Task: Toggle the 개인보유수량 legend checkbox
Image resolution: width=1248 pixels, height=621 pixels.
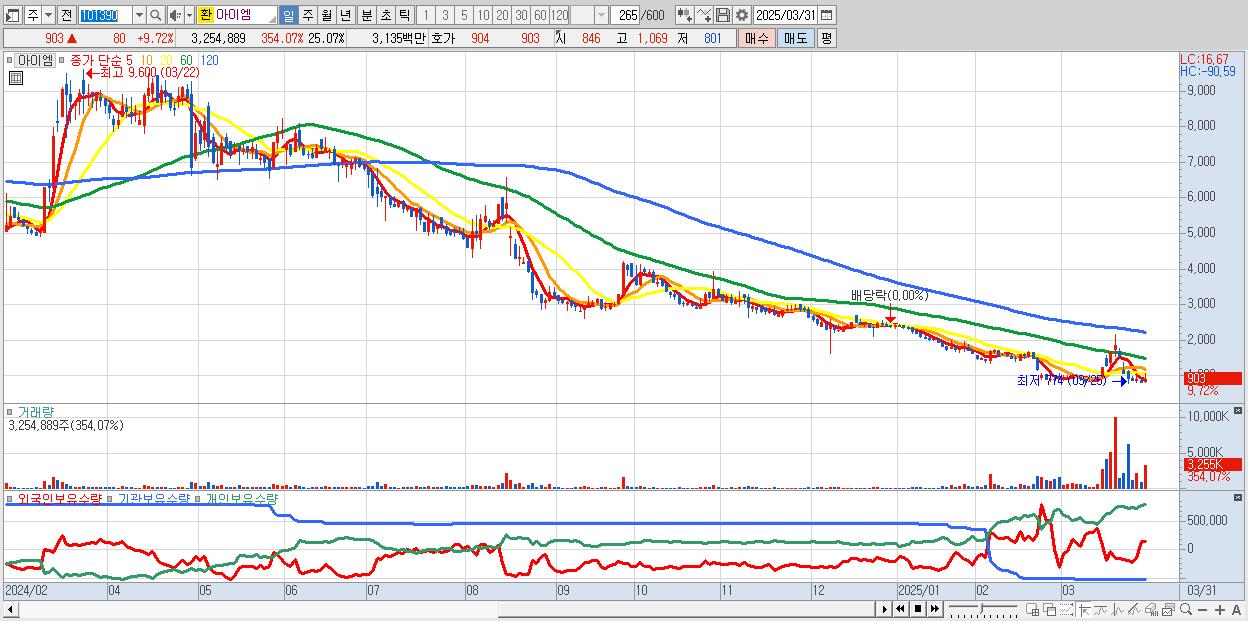Action: tap(197, 498)
